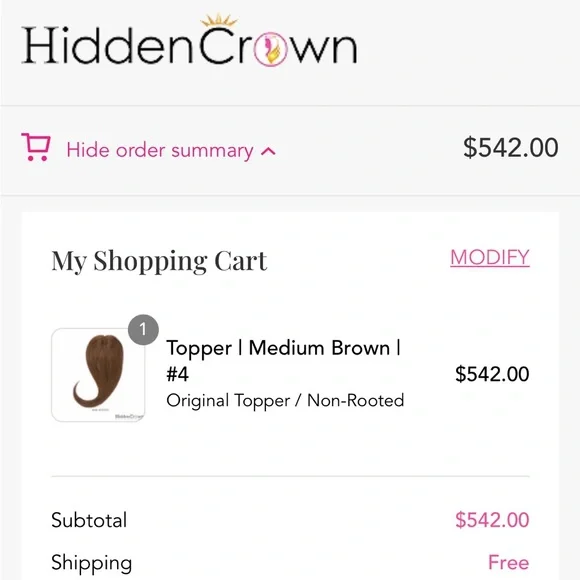This screenshot has width=580, height=580.
Task: Click the HiddenCrown logo
Action: tap(189, 41)
